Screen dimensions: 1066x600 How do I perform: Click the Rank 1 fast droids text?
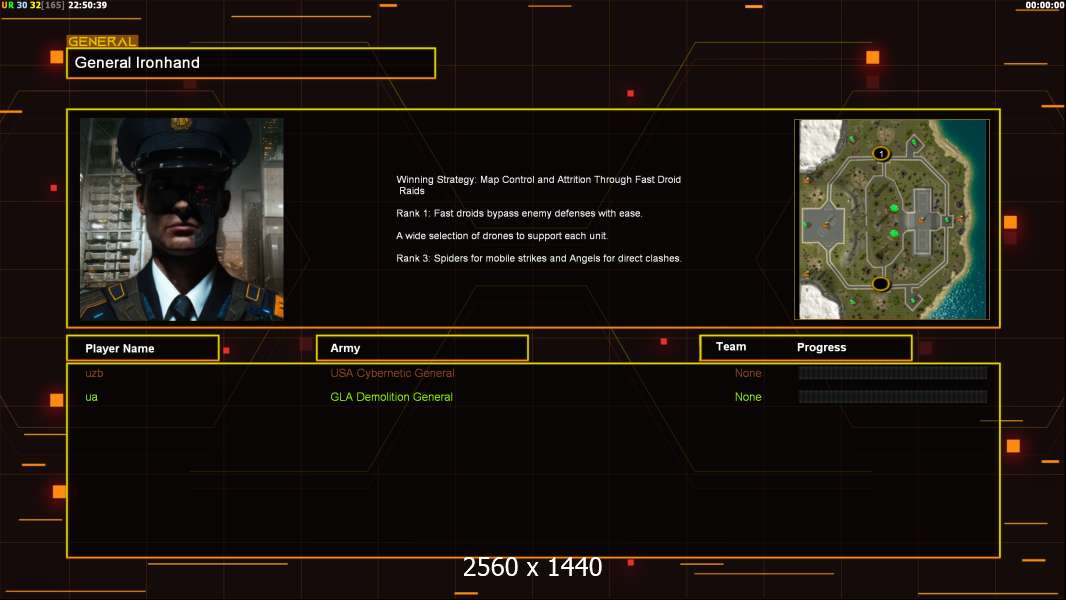coord(519,213)
